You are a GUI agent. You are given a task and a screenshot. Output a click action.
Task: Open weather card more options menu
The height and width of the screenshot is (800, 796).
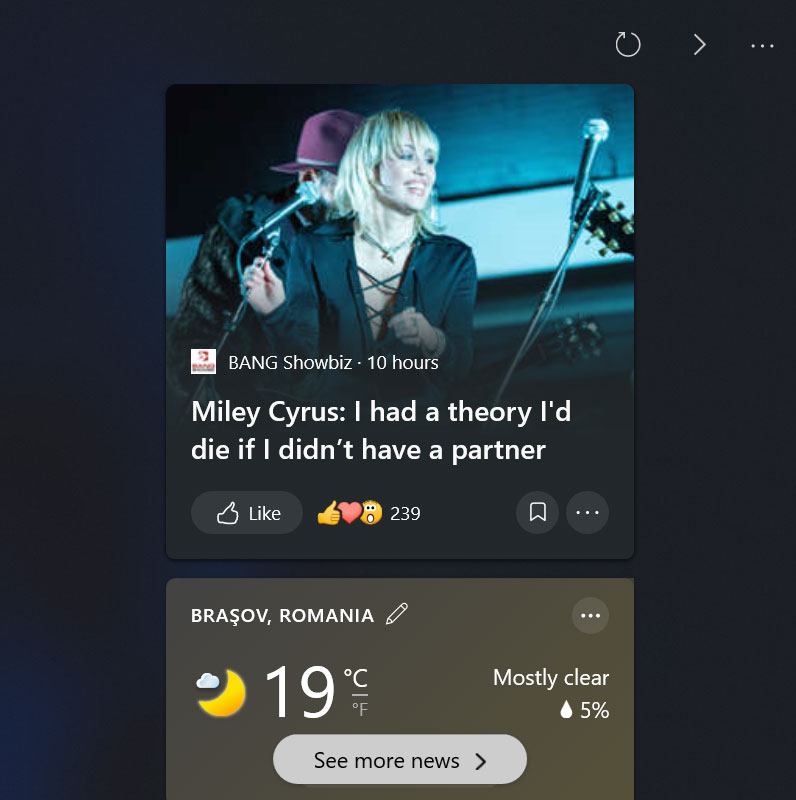(x=590, y=615)
